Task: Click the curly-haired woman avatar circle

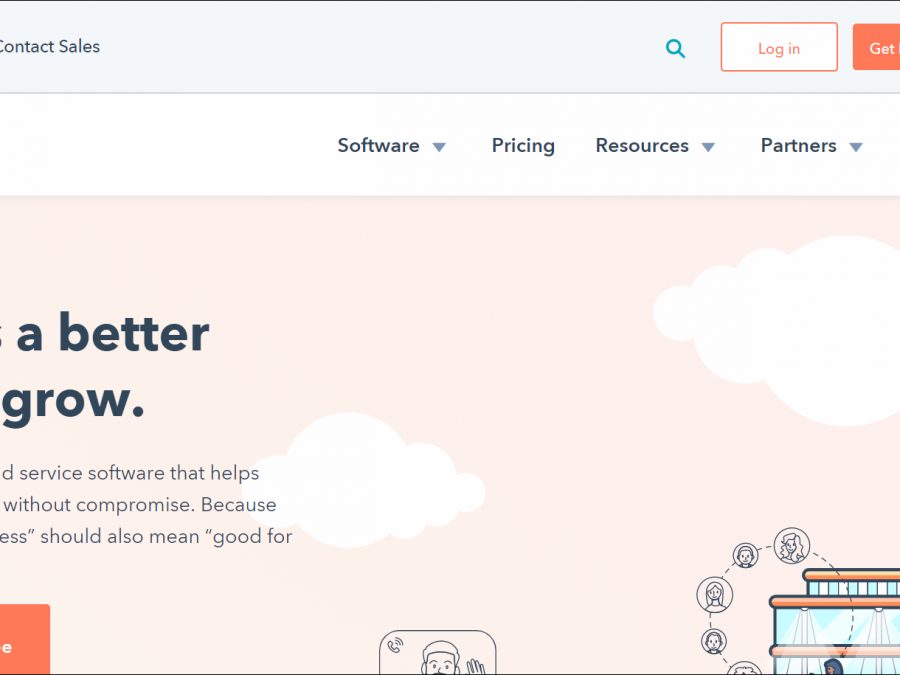Action: click(x=791, y=546)
